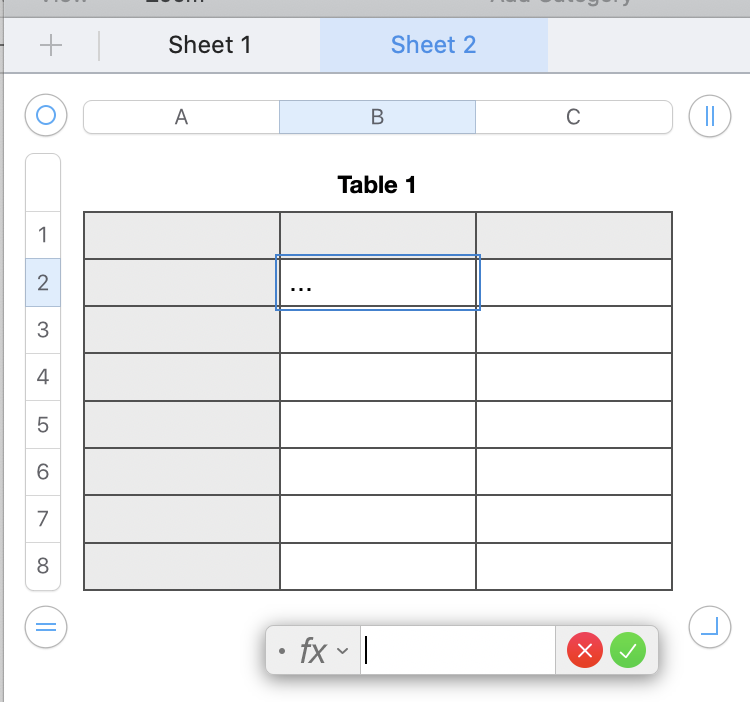Select column A header
This screenshot has height=702, width=750.
181,117
